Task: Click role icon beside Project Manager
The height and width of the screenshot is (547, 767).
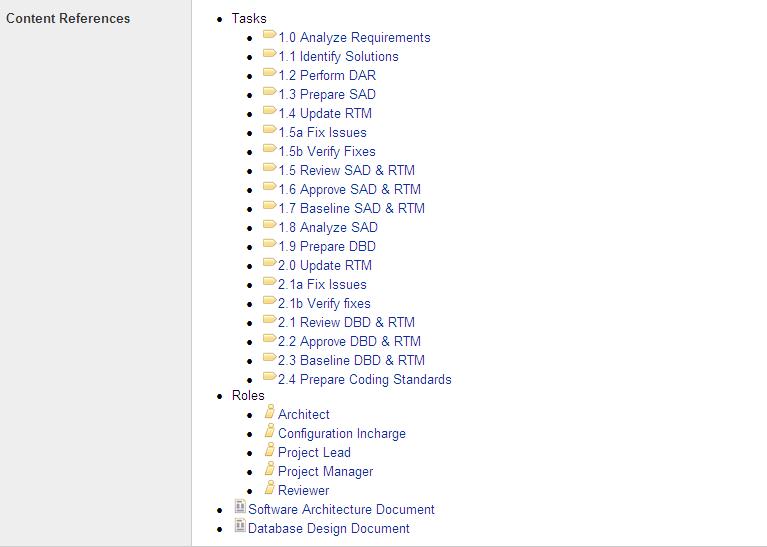Action: (x=270, y=469)
